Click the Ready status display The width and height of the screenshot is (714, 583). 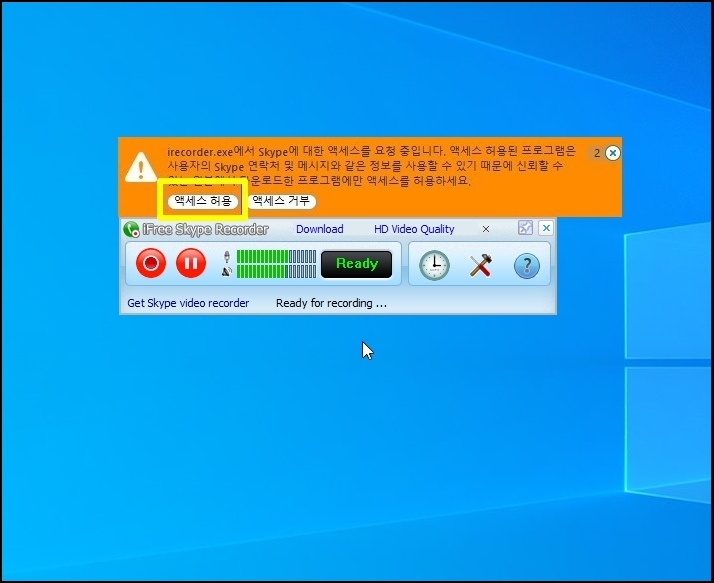357,264
